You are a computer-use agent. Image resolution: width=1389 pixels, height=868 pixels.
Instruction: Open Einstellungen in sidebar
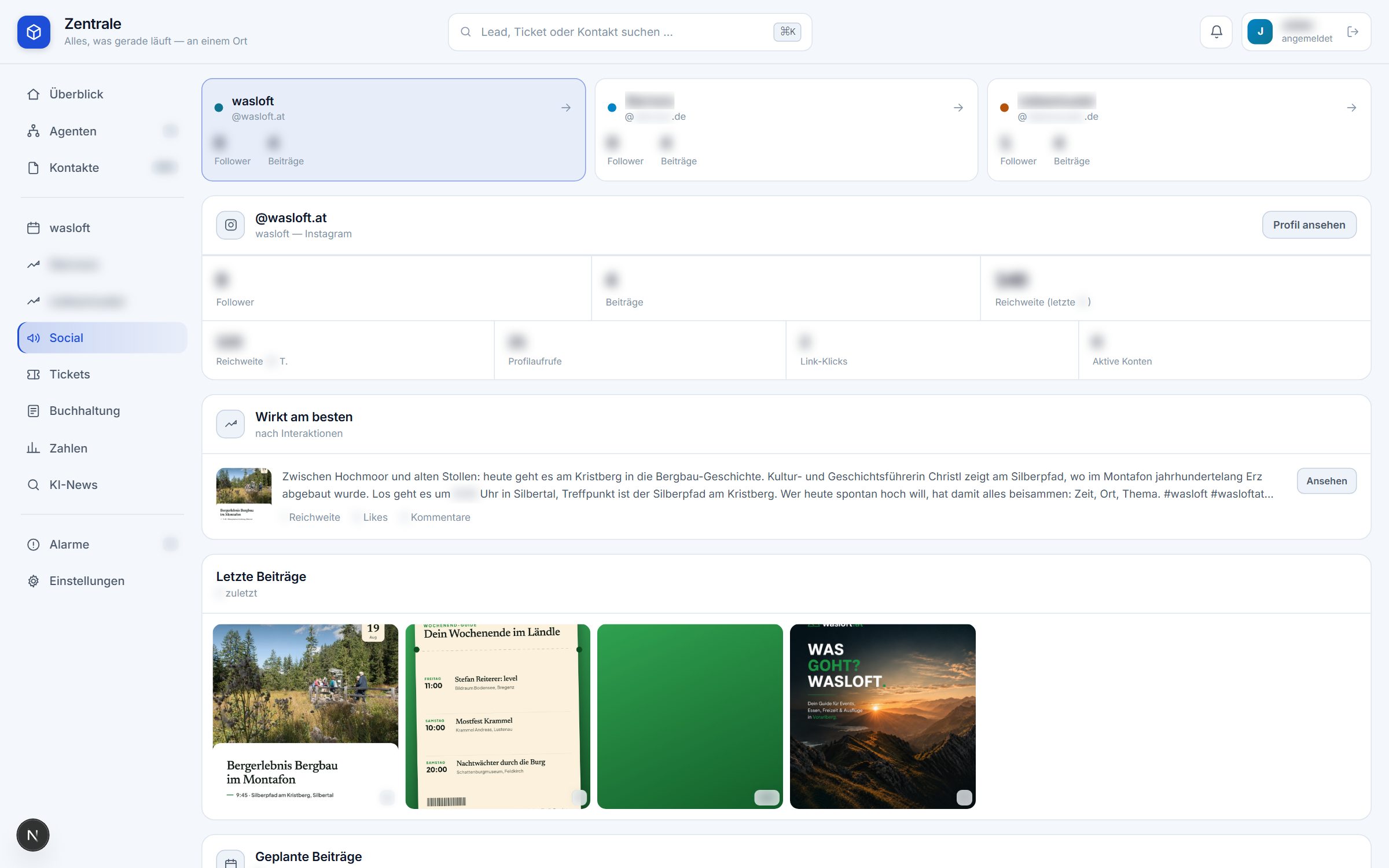102,581
